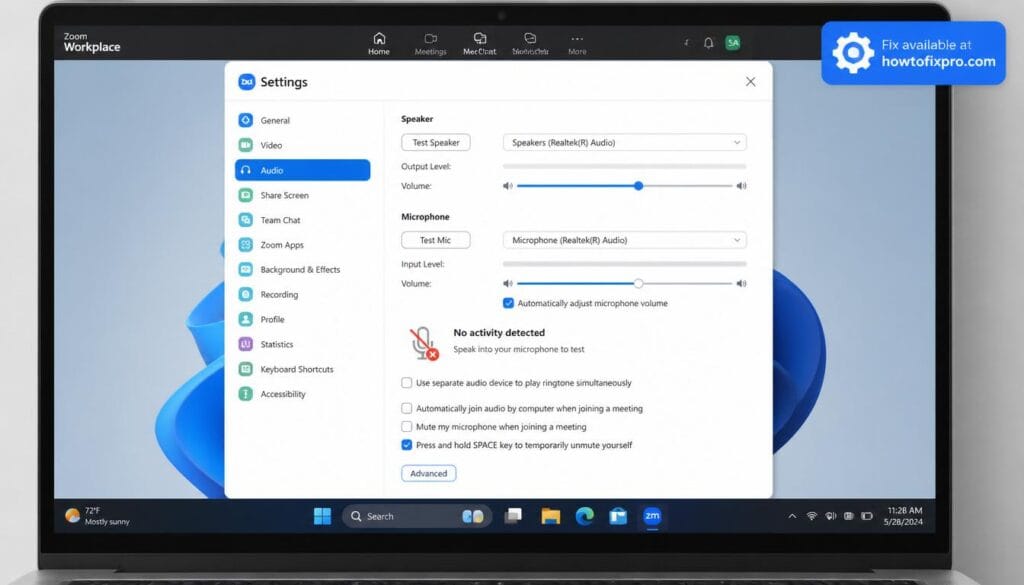The width and height of the screenshot is (1024, 585).
Task: Select the Accessibility sidebar icon
Action: click(x=246, y=394)
